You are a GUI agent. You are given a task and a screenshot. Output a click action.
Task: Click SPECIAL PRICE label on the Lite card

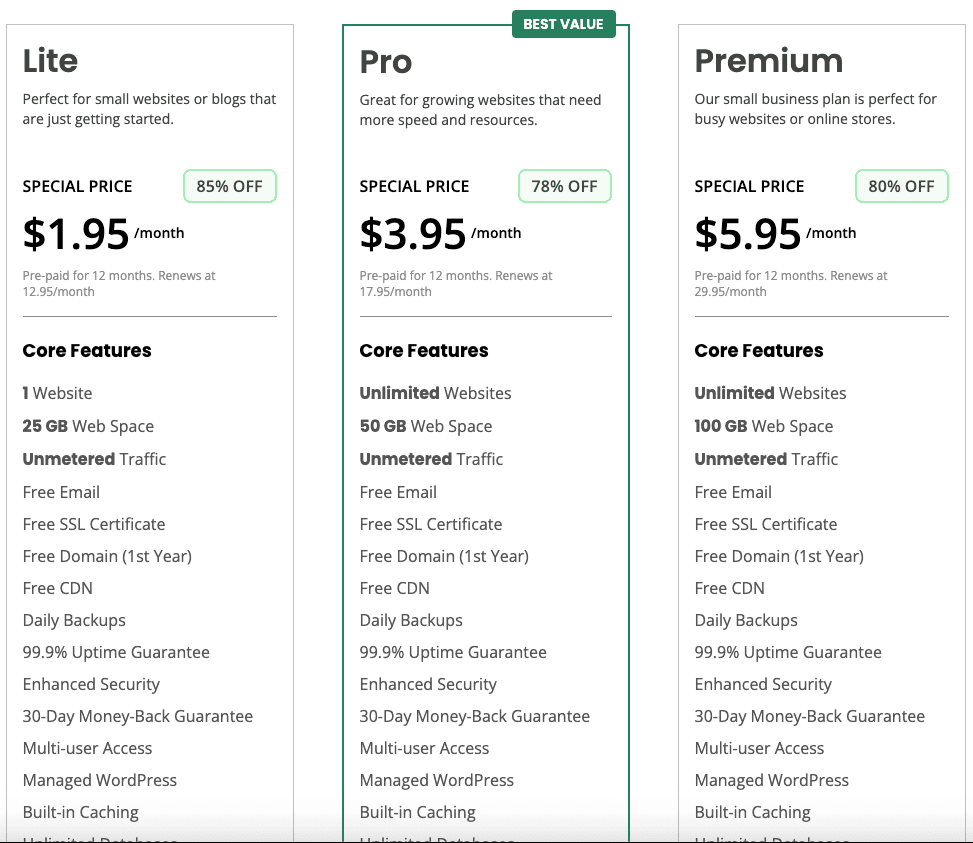[x=78, y=187]
